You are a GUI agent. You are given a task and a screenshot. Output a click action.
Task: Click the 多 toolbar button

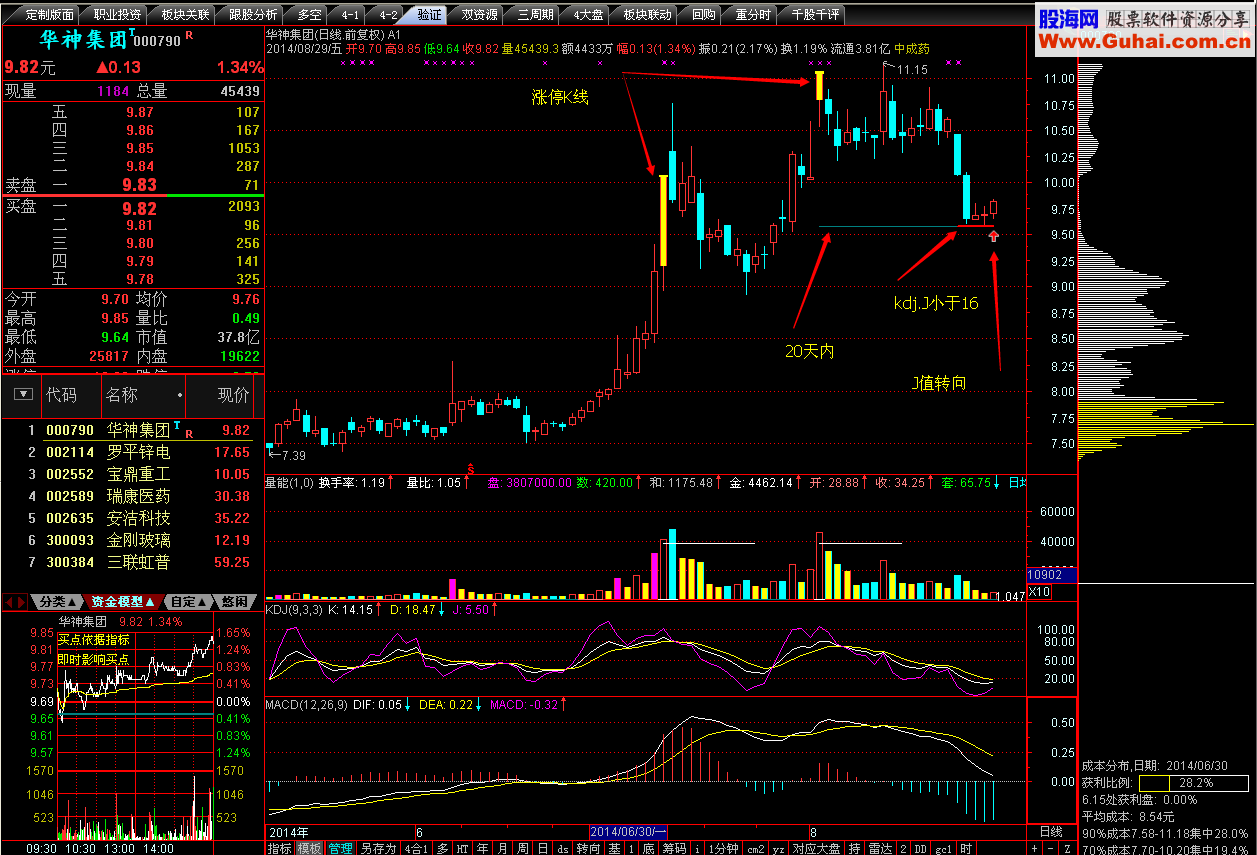[x=442, y=848]
